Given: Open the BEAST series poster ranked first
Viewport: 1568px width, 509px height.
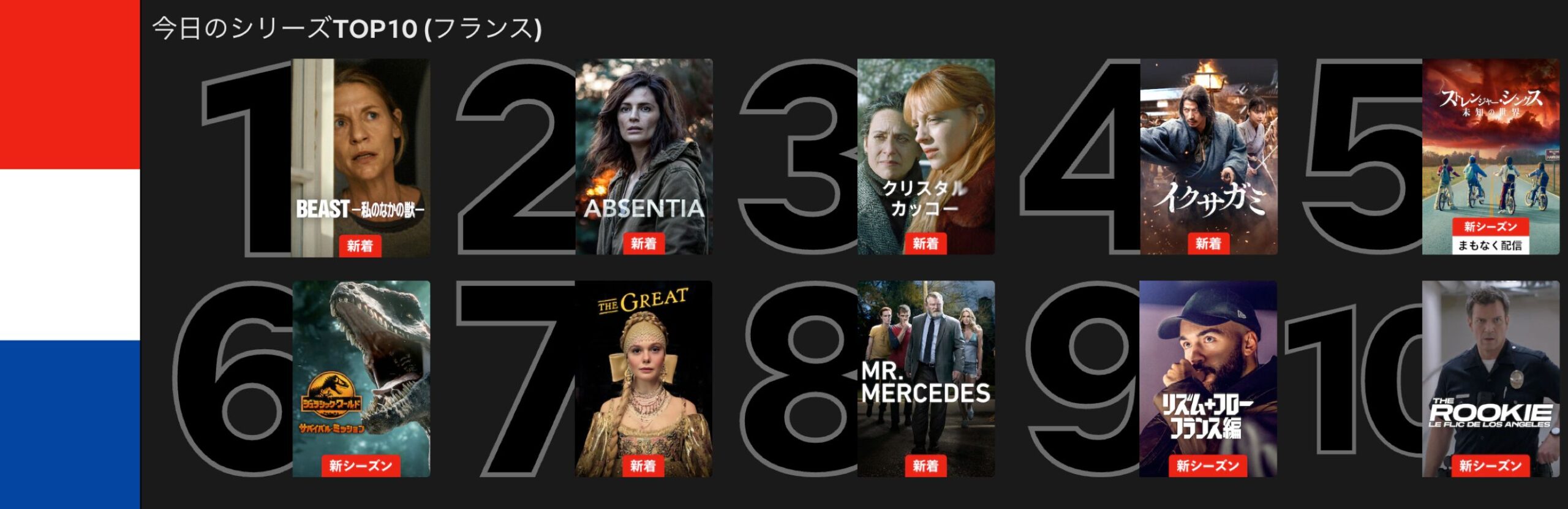Looking at the screenshot, I should 361,157.
